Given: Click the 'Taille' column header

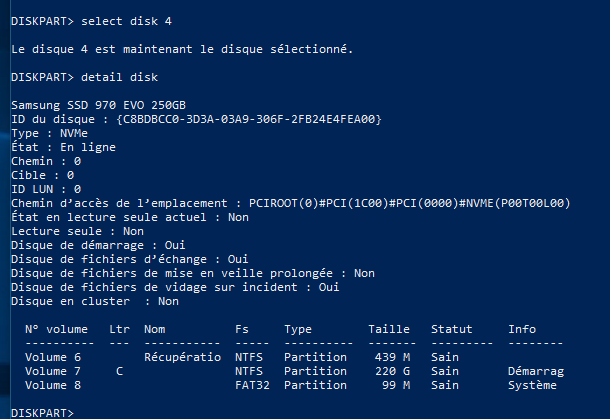Looking at the screenshot, I should pyautogui.click(x=389, y=329).
